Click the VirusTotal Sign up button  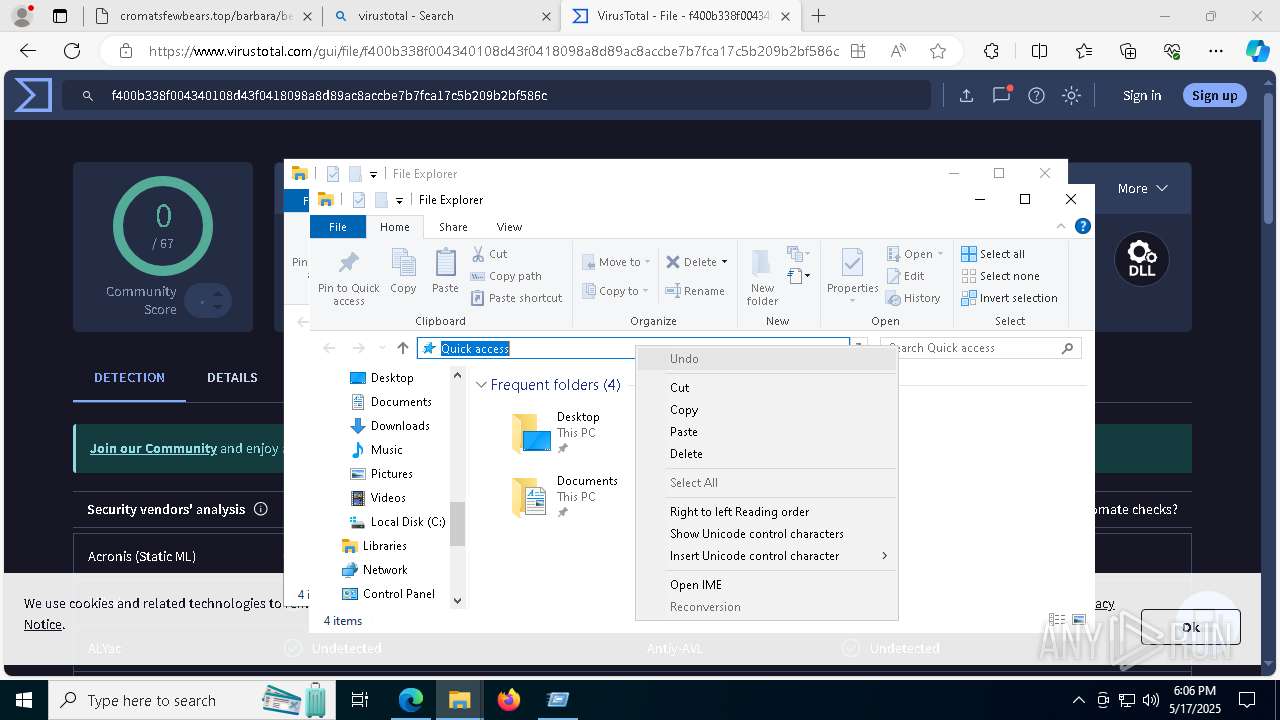[1214, 96]
